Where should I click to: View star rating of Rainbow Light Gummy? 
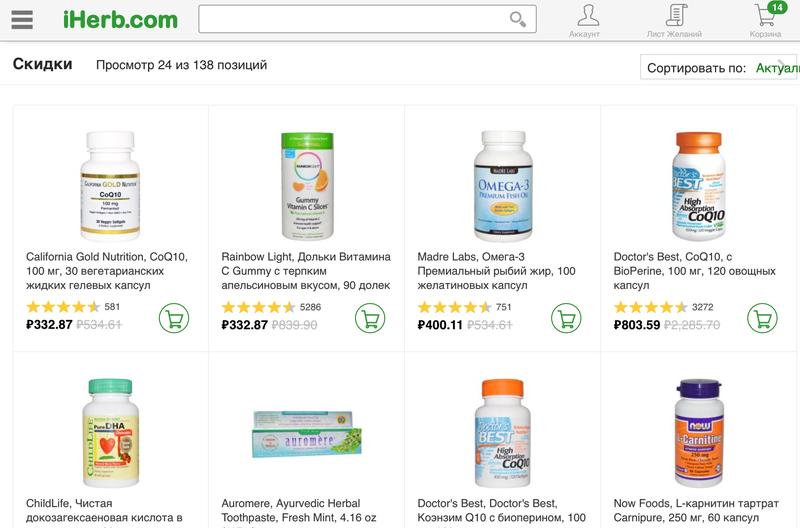pyautogui.click(x=260, y=307)
